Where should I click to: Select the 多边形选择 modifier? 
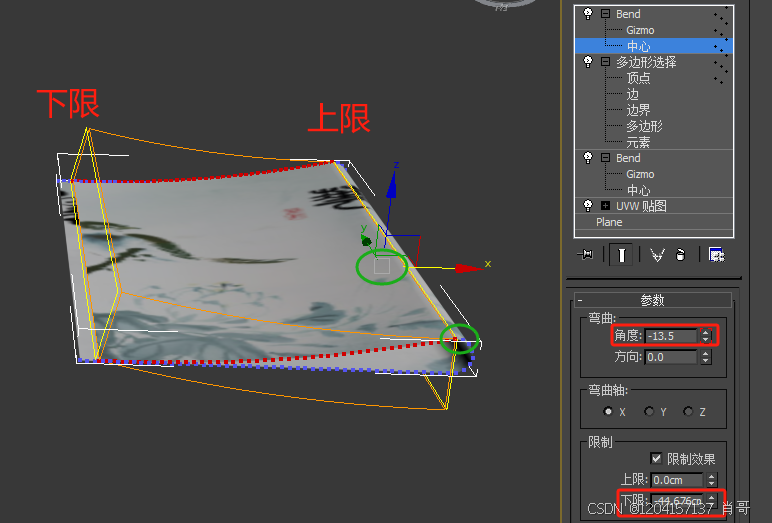(x=646, y=62)
